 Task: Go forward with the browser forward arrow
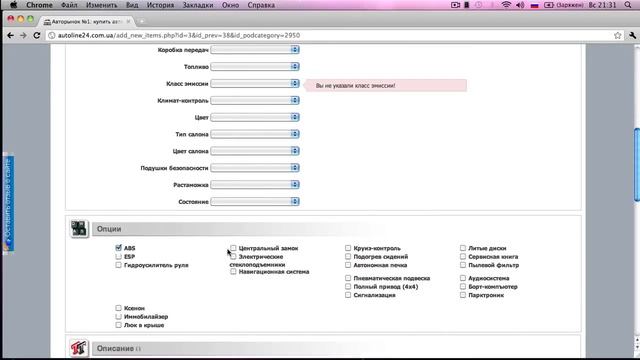(23, 36)
